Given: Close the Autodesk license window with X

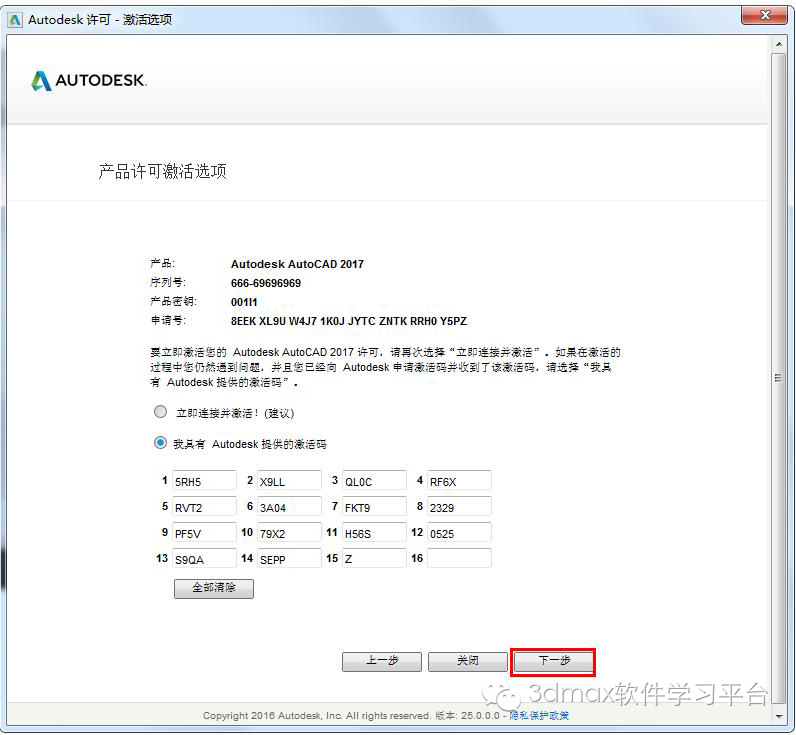Looking at the screenshot, I should coord(765,16).
